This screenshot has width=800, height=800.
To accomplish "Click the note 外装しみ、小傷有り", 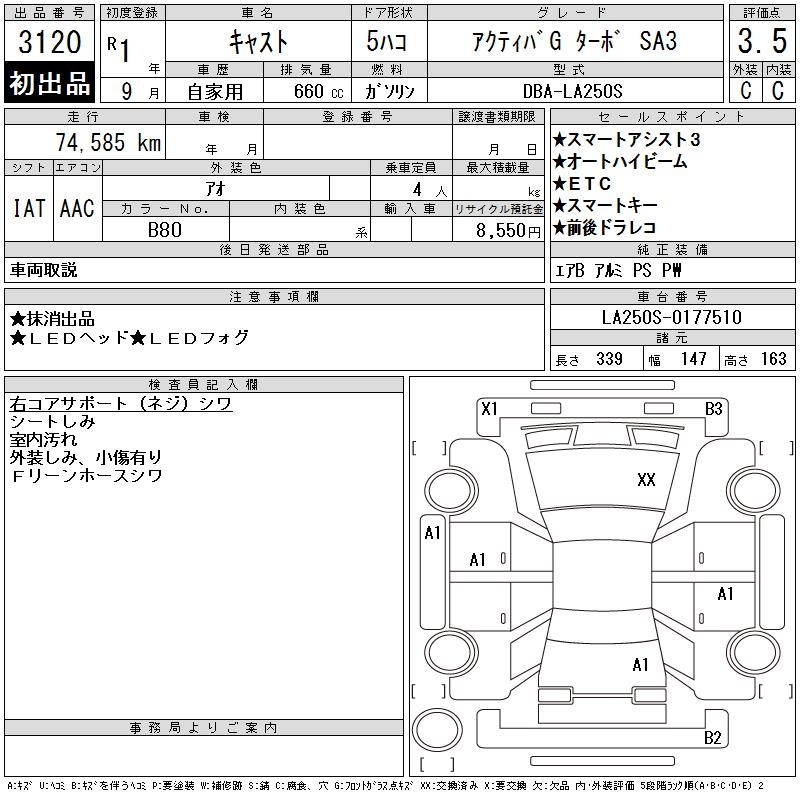I will pyautogui.click(x=86, y=457).
